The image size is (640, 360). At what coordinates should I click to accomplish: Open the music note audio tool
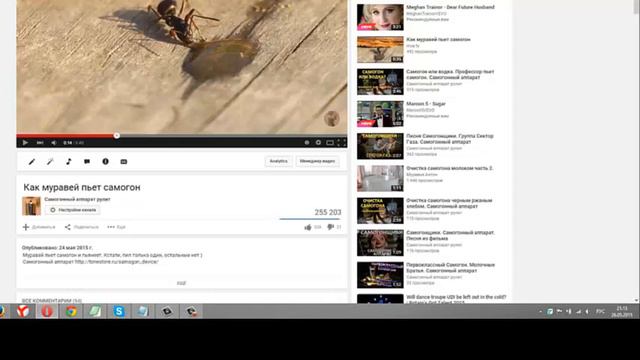pyautogui.click(x=69, y=162)
